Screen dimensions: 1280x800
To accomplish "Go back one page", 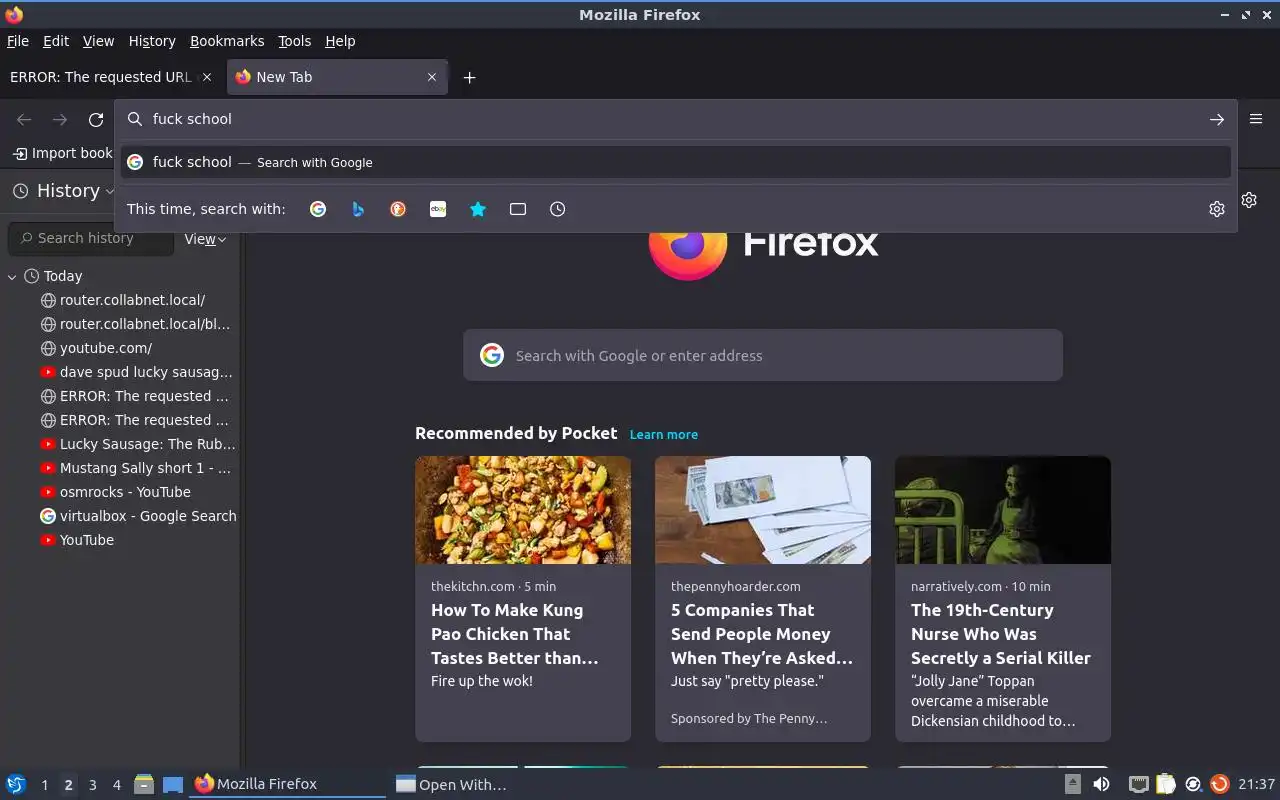I will pos(24,119).
